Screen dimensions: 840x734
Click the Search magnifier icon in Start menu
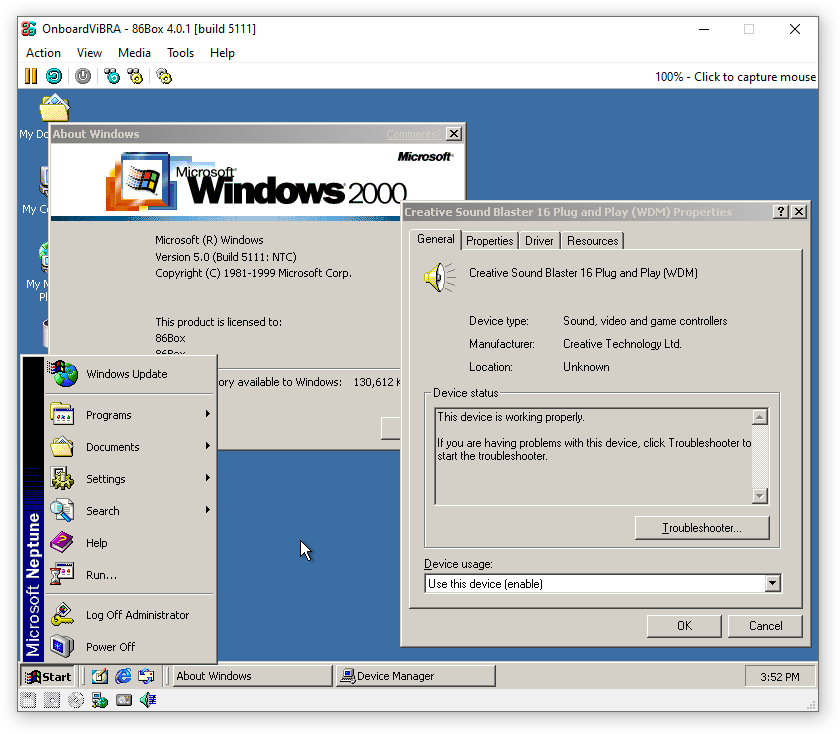pyautogui.click(x=62, y=511)
